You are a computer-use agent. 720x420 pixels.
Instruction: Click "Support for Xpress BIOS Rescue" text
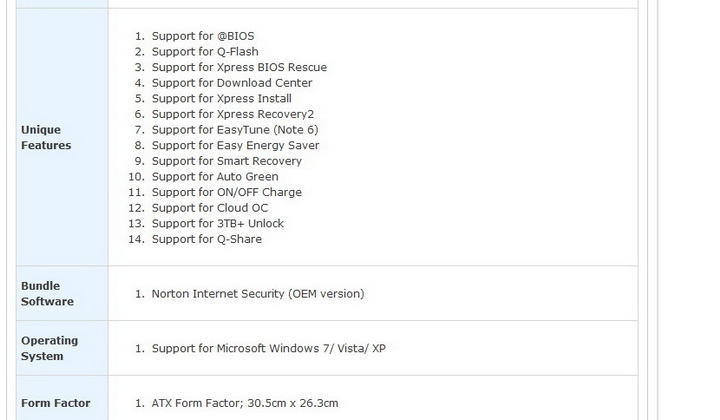click(239, 67)
